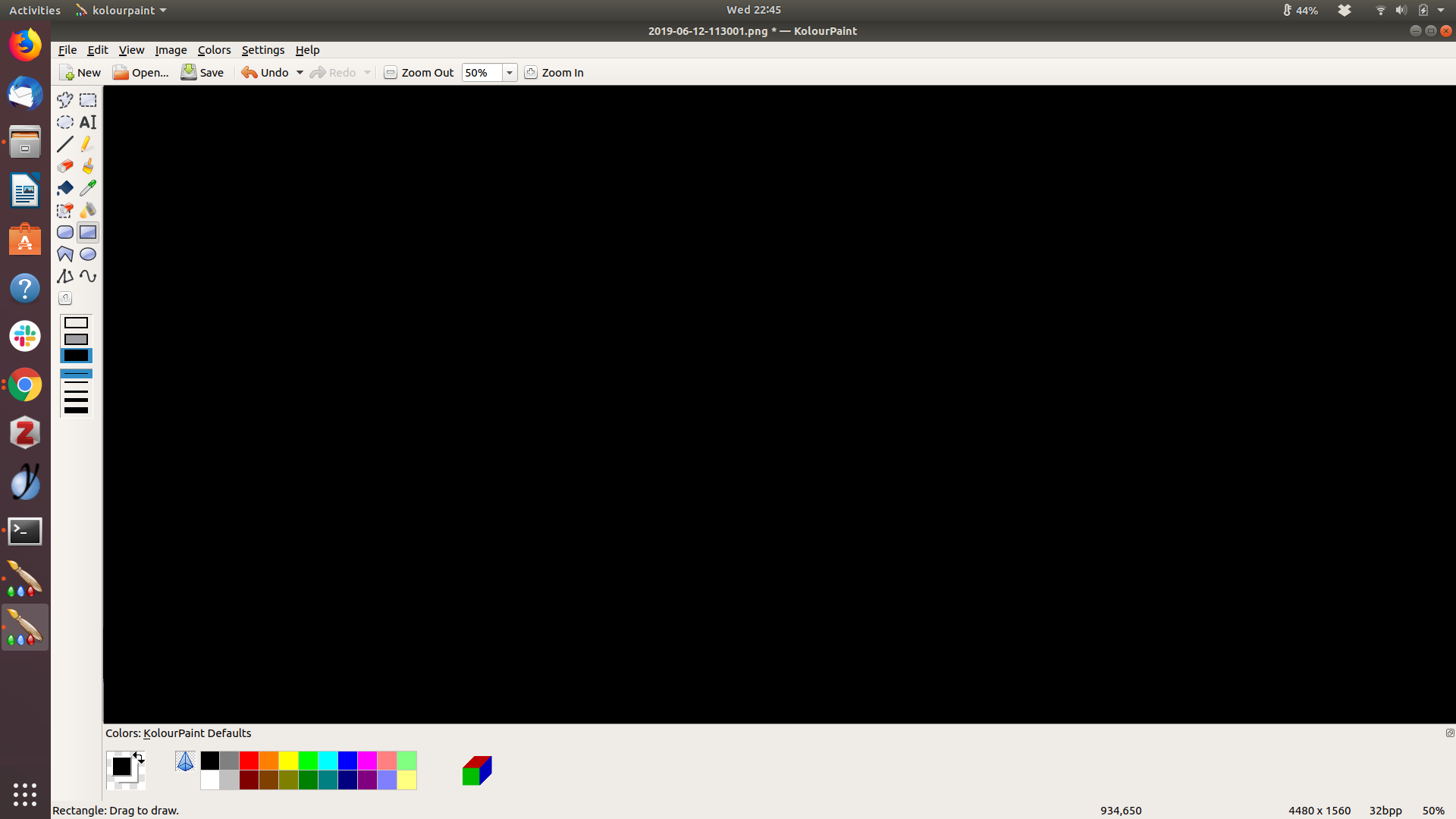Open the Colors menu

click(x=214, y=50)
